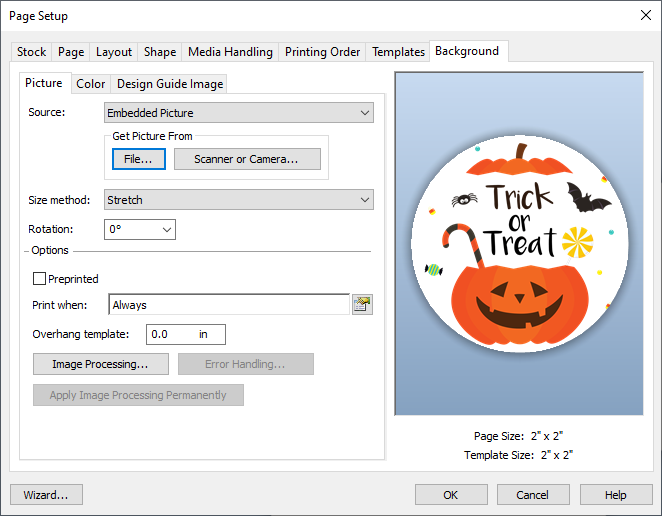Close the Page Setup dialog
This screenshot has width=662, height=516.
coord(642,15)
